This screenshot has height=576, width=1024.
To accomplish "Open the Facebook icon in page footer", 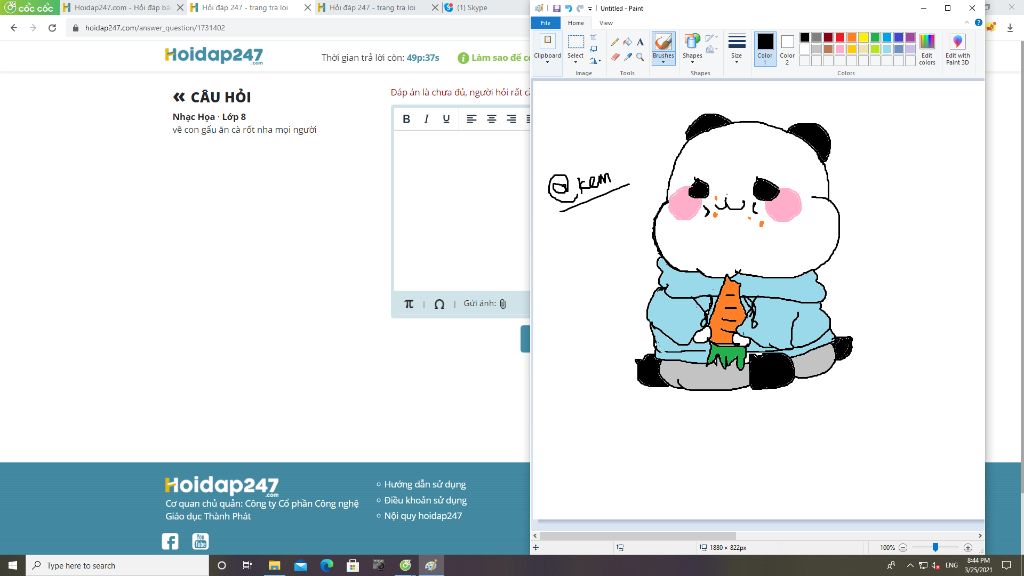I will pyautogui.click(x=170, y=541).
